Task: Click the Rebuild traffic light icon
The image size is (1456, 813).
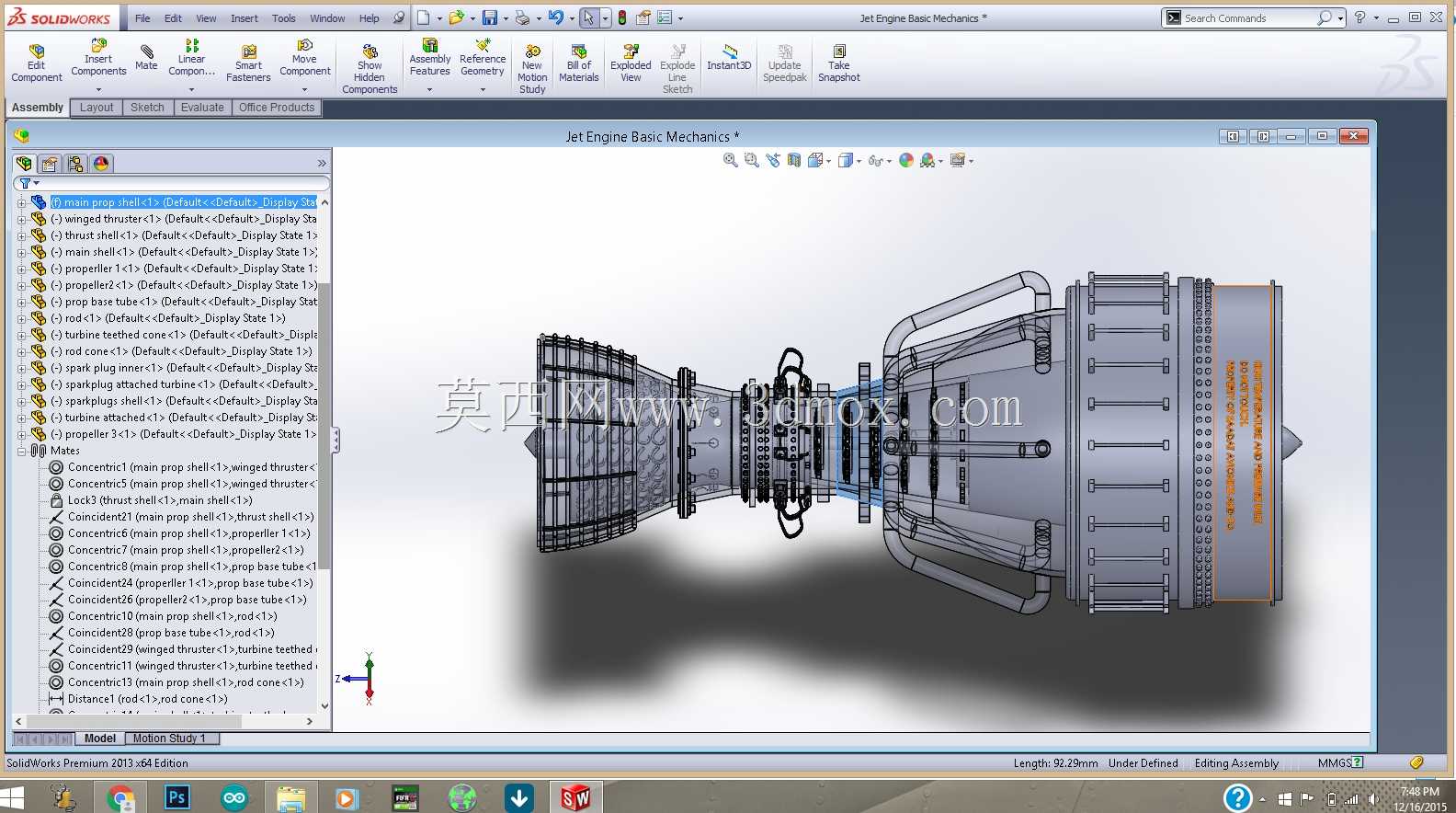Action: tap(622, 17)
